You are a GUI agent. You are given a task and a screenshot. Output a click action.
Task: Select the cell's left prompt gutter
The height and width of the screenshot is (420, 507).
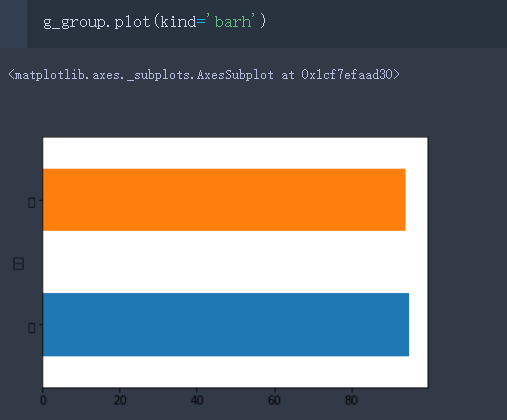[13, 23]
